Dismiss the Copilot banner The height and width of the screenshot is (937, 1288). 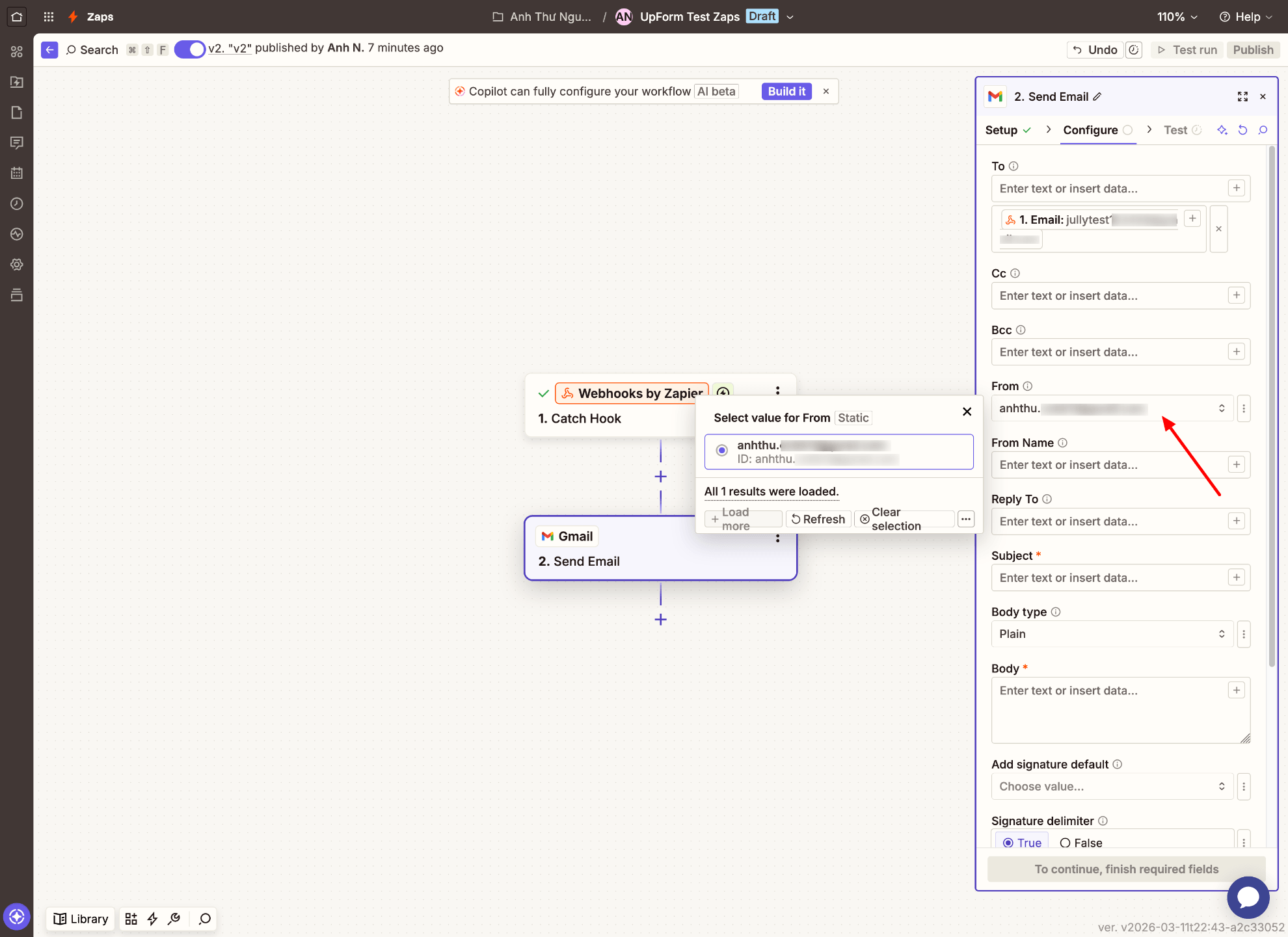(x=825, y=92)
